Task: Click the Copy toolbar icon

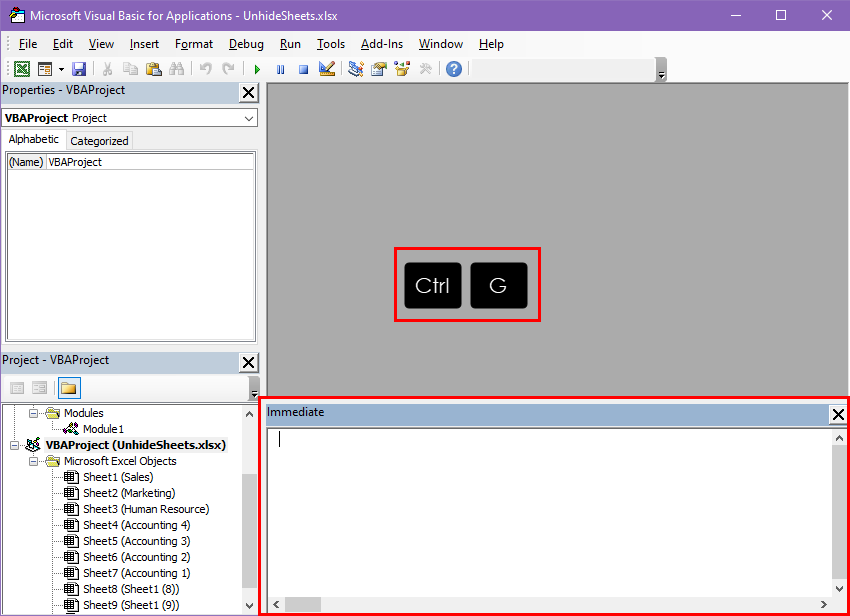Action: (130, 69)
